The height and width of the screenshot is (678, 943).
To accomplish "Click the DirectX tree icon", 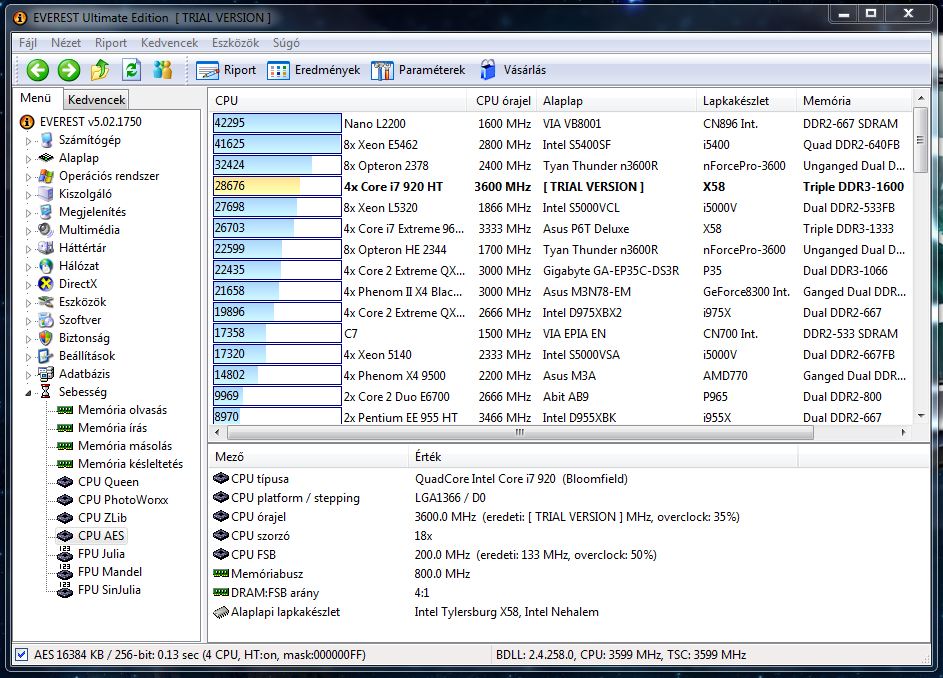I will pos(46,284).
